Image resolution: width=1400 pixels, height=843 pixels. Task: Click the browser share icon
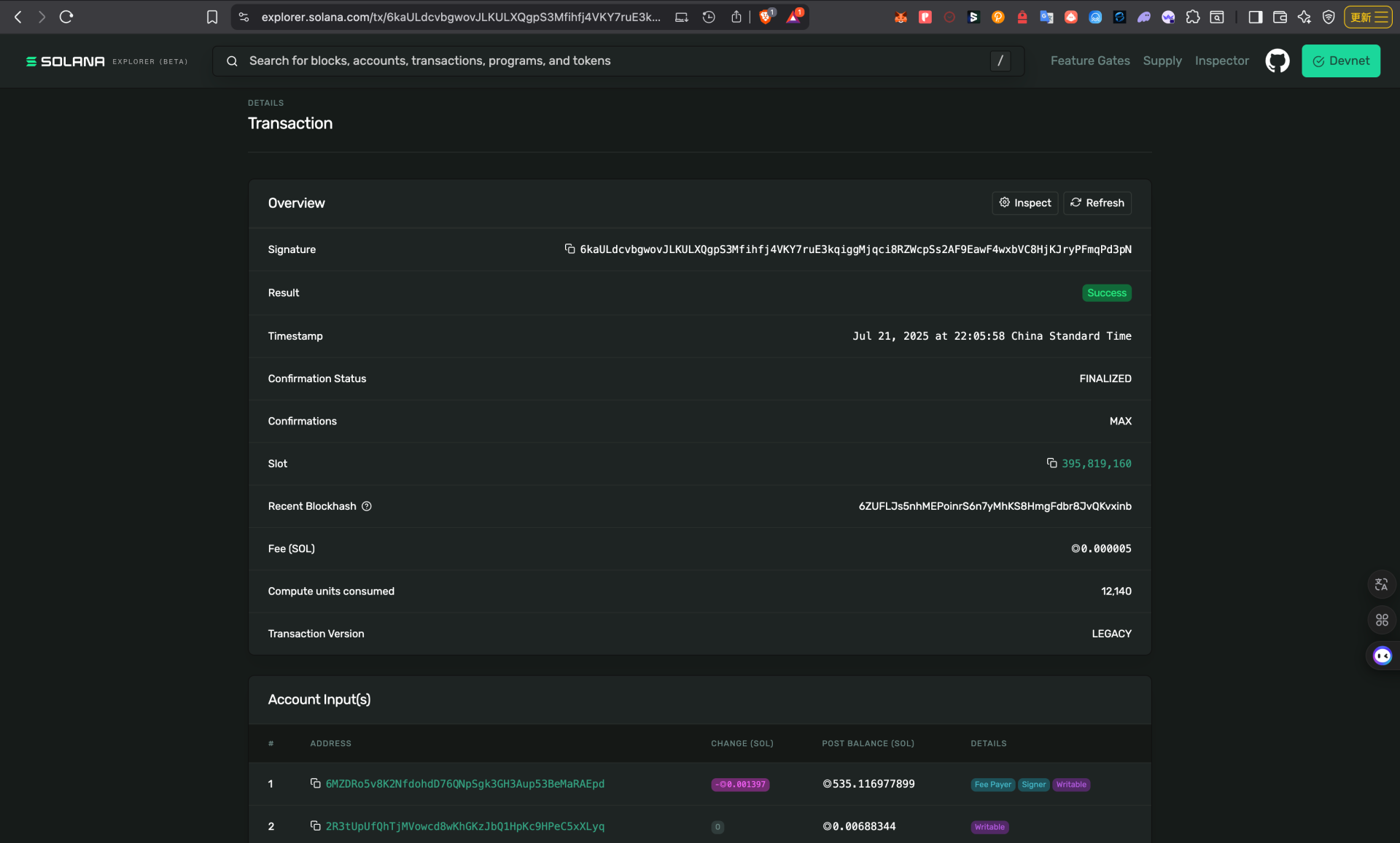[736, 17]
